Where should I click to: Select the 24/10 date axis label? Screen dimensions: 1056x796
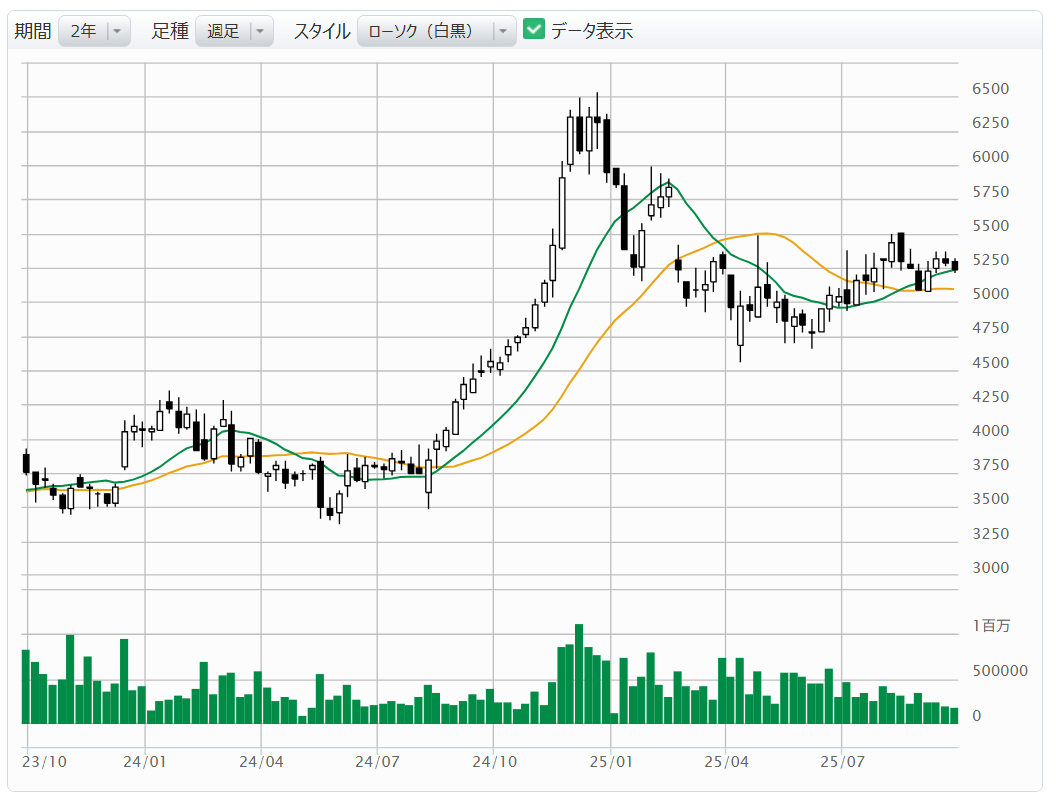[493, 762]
